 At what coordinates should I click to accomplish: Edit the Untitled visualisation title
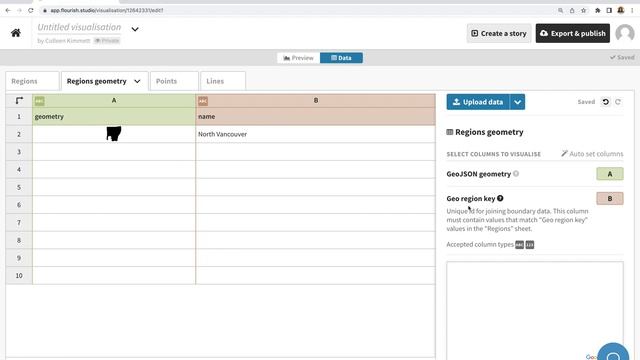point(79,27)
